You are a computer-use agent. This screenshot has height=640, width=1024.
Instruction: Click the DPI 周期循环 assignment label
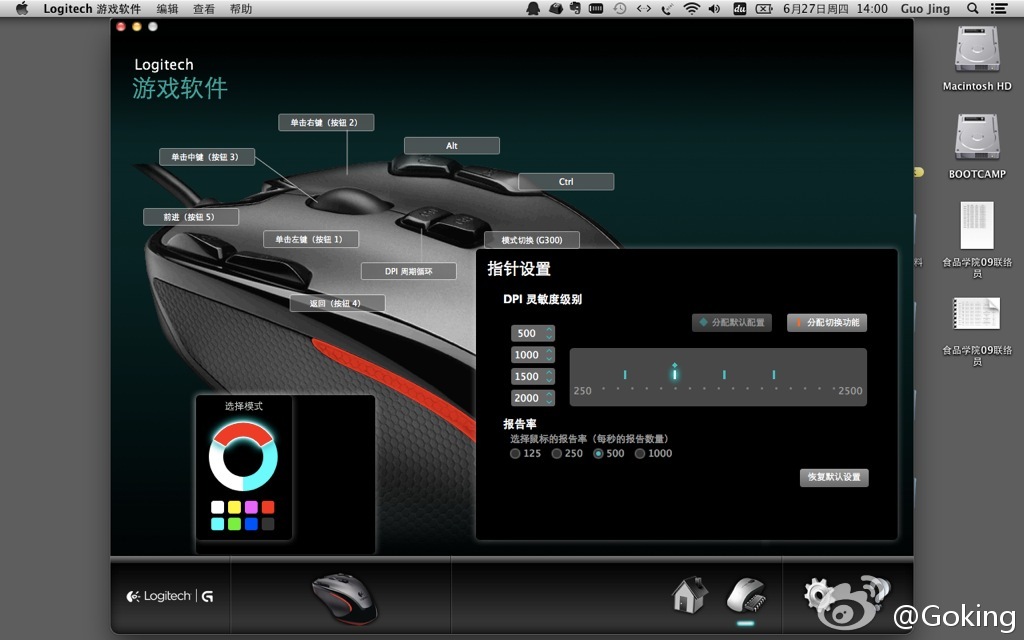click(x=409, y=271)
